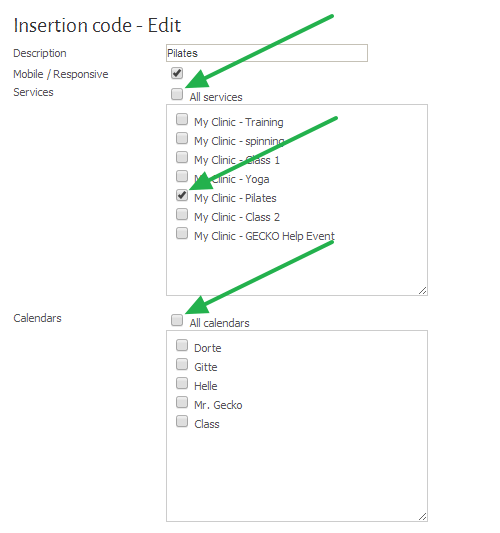
Task: Click the Description text field containing Pilates
Action: (267, 53)
